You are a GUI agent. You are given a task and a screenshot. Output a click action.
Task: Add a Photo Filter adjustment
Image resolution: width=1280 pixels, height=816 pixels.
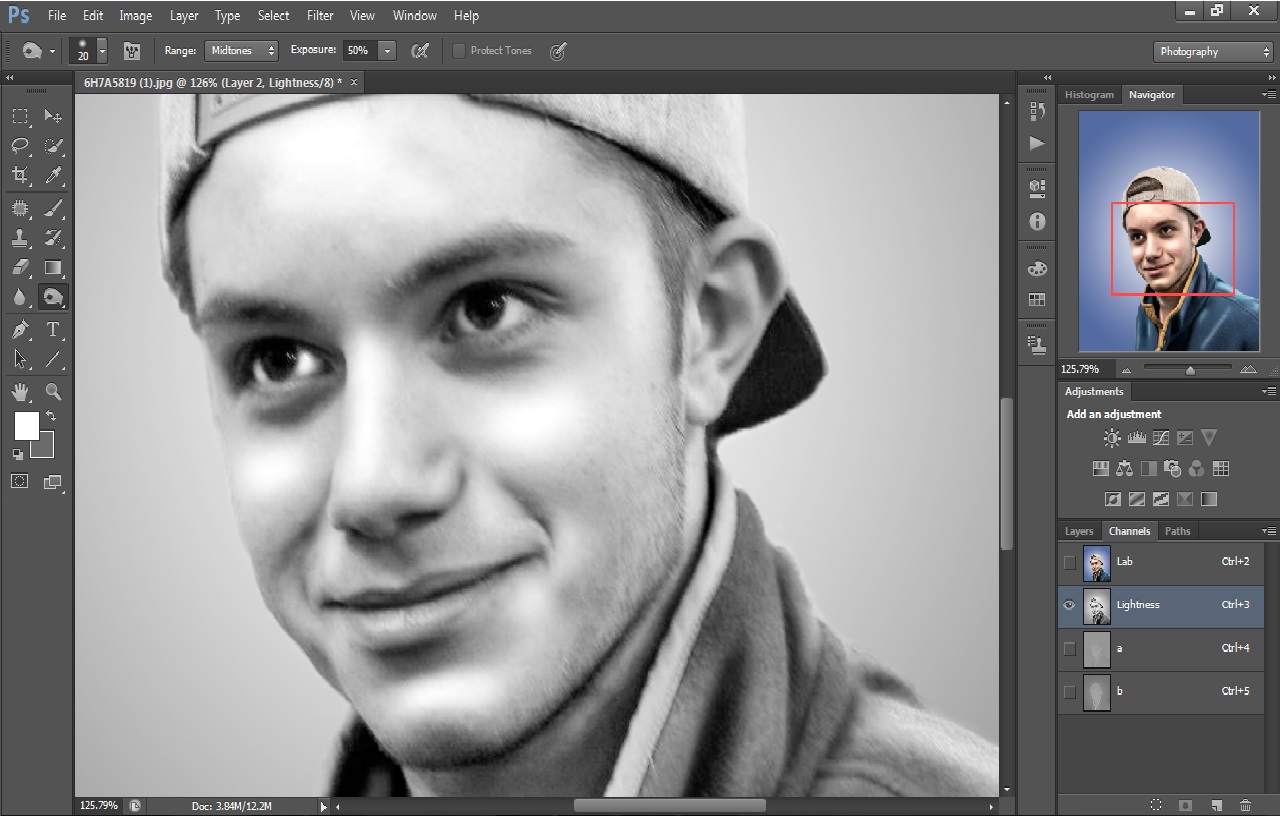(1173, 468)
